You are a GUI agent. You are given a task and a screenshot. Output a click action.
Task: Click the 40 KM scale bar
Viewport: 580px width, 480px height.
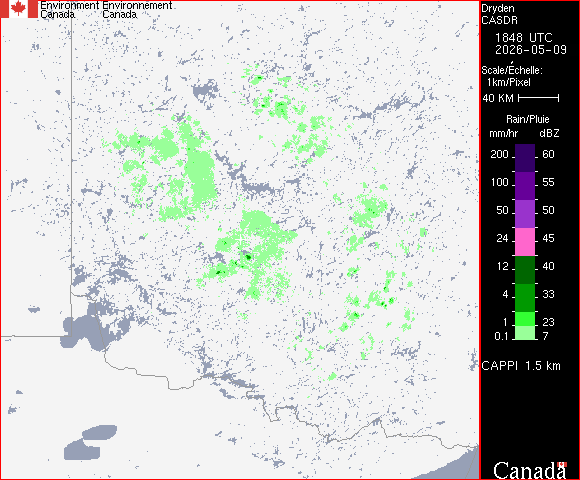click(539, 98)
